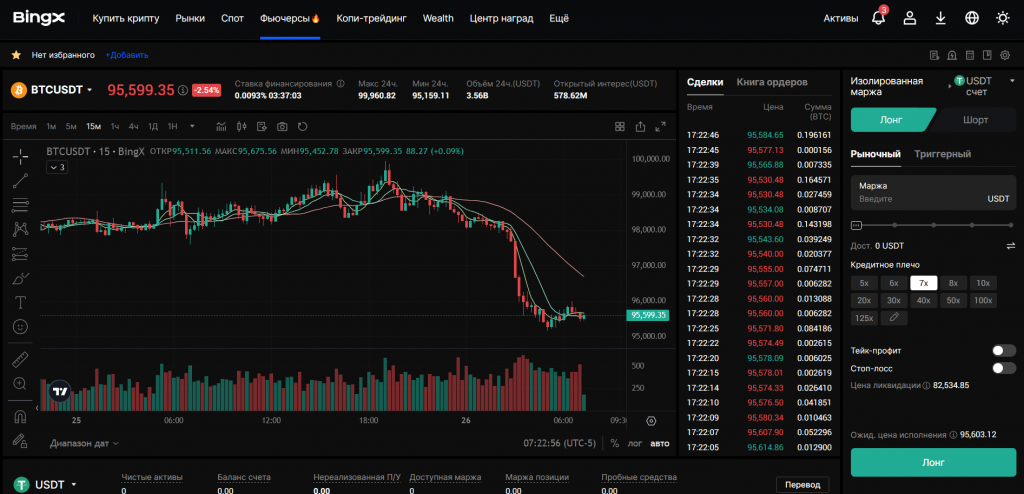Open the notifications bell
This screenshot has height=494, width=1024.
878,18
